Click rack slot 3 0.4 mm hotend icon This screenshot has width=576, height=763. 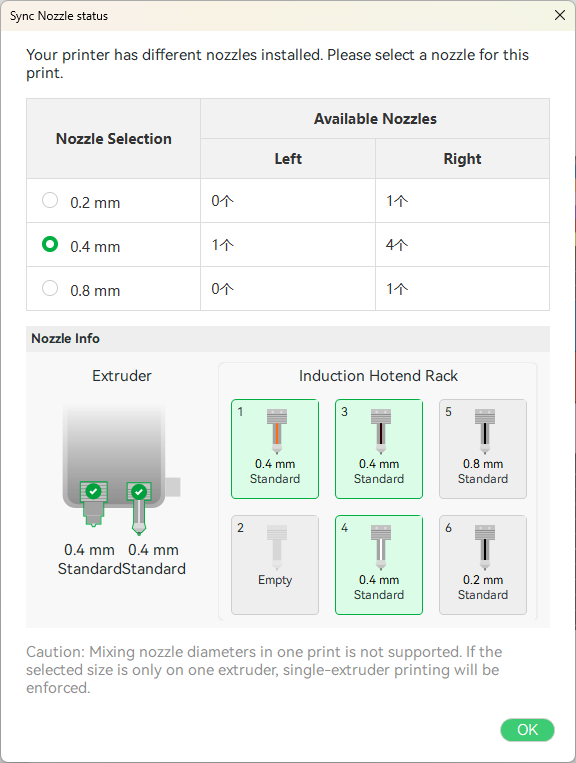(380, 431)
